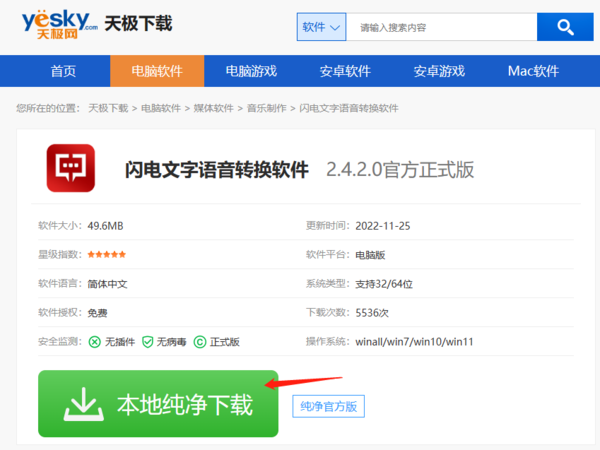Click the 本地纯净下载 download button
Screen dimensions: 600x450
(158, 404)
